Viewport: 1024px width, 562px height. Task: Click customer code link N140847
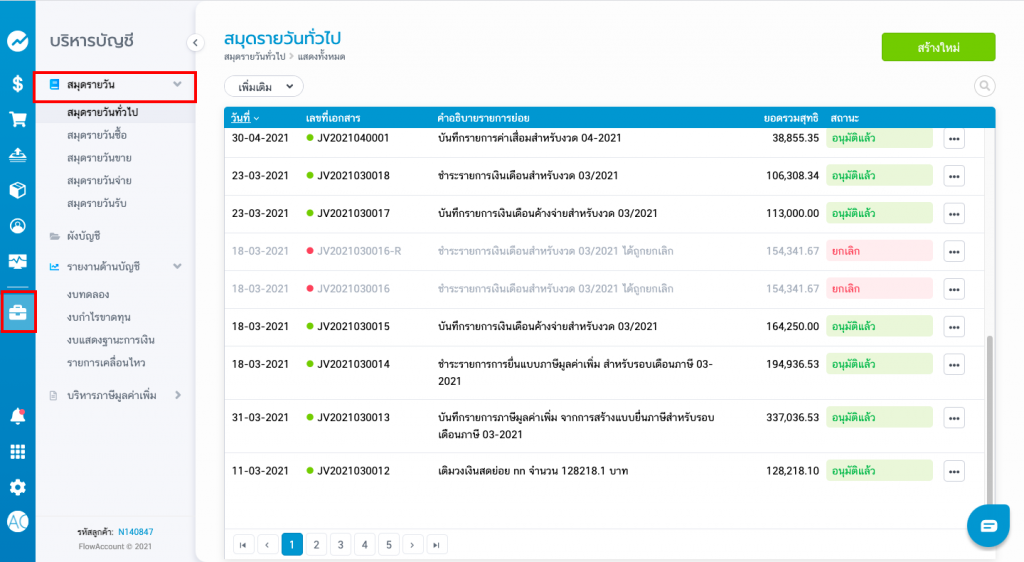click(x=136, y=532)
